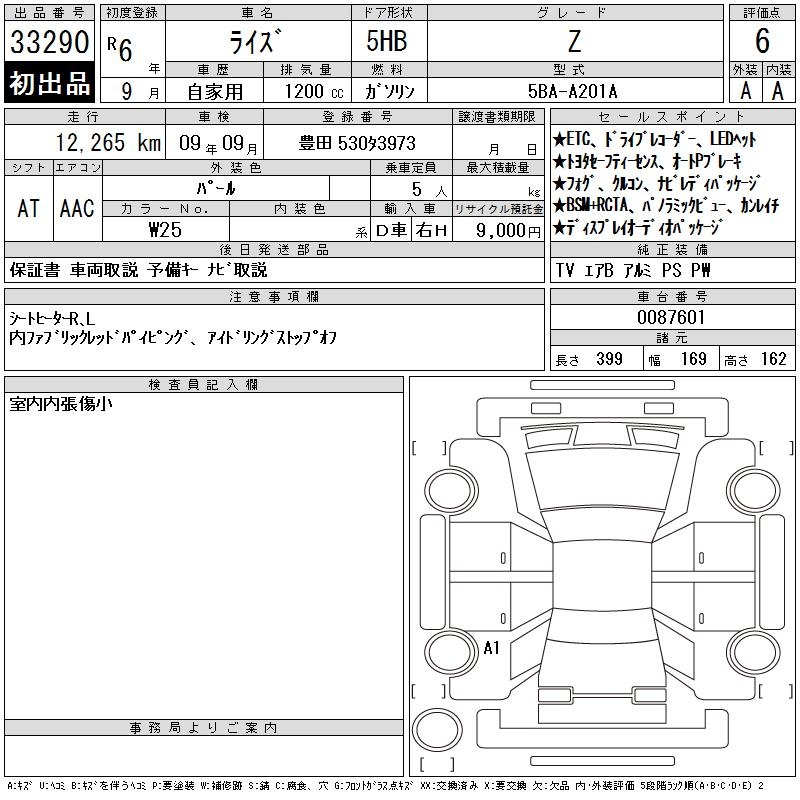Click the roof panel in car diagram
800x800 pixels.
pyautogui.click(x=602, y=575)
